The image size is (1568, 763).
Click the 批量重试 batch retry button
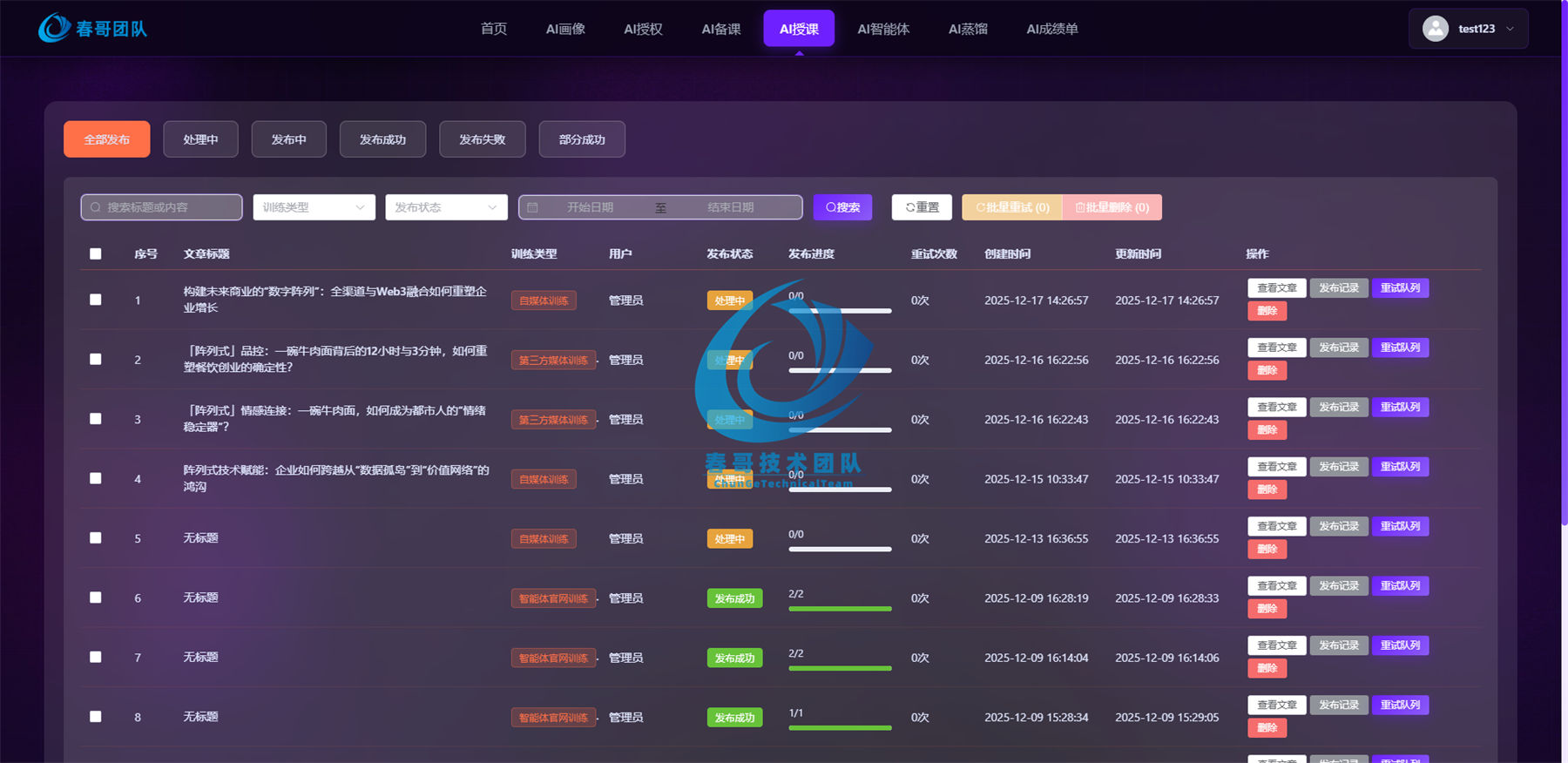point(1012,207)
